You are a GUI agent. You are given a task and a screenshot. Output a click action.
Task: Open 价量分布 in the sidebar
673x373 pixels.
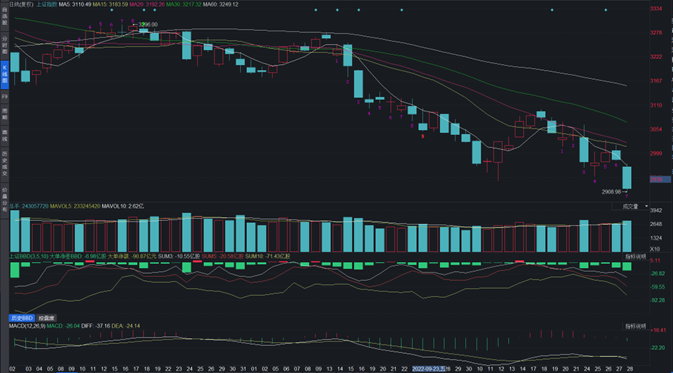4,200
